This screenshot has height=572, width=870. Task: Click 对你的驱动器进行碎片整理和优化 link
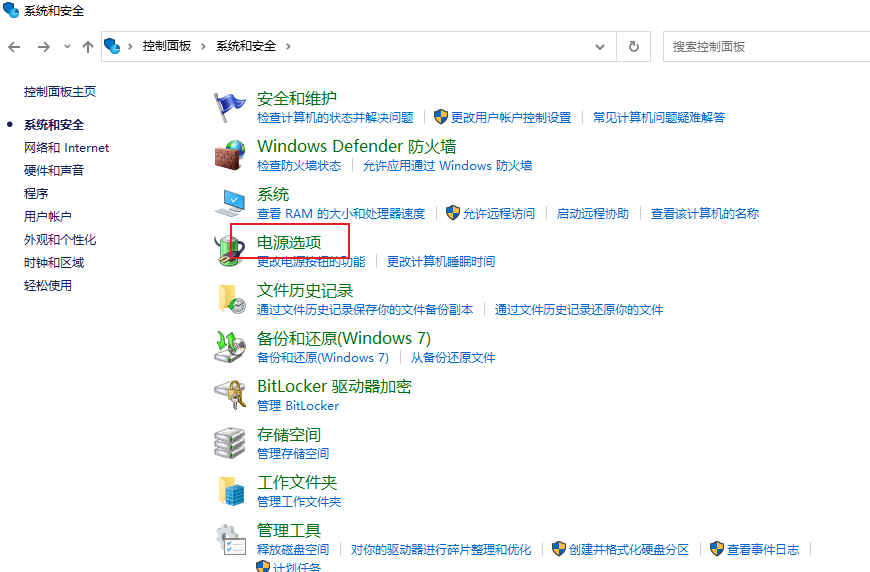441,550
